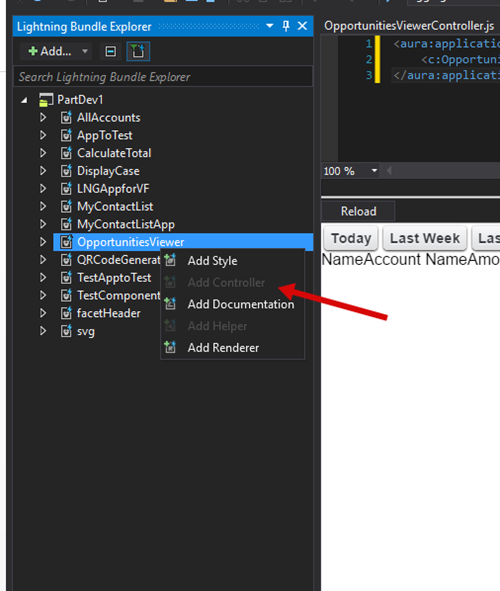The image size is (500, 591).
Task: Select the AllAccounts tree item
Action: coord(109,118)
